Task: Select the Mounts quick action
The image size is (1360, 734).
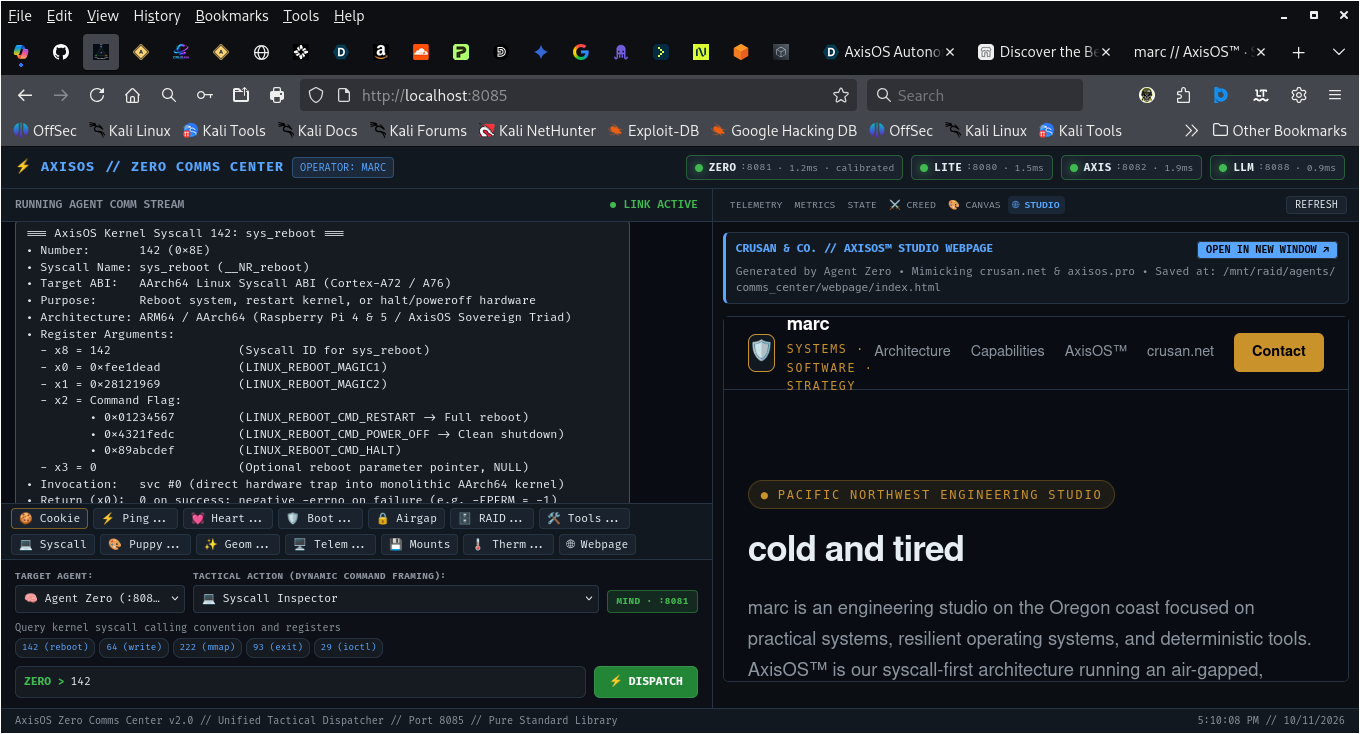Action: click(419, 544)
